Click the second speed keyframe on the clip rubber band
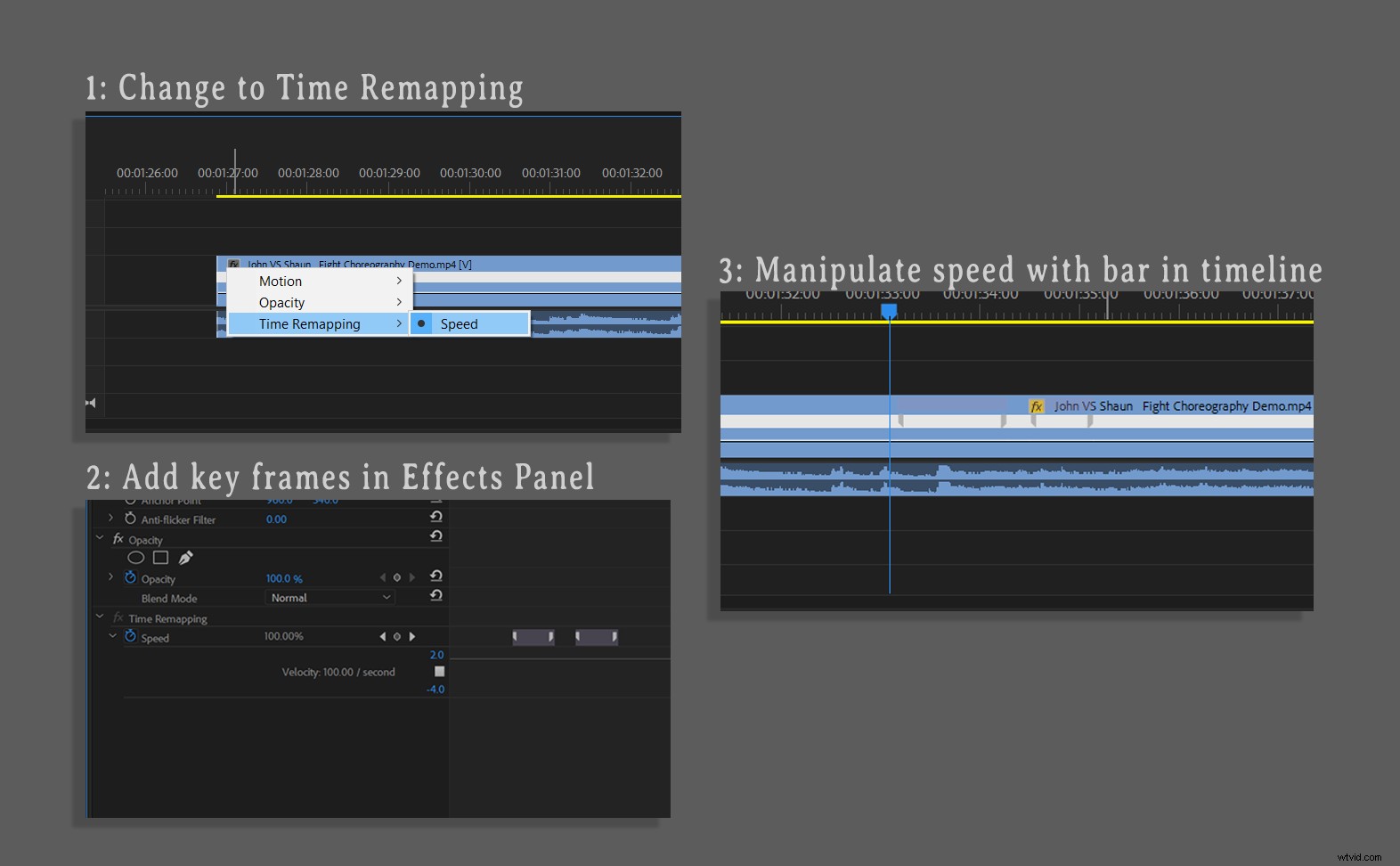The image size is (1400, 866). pos(1004,420)
